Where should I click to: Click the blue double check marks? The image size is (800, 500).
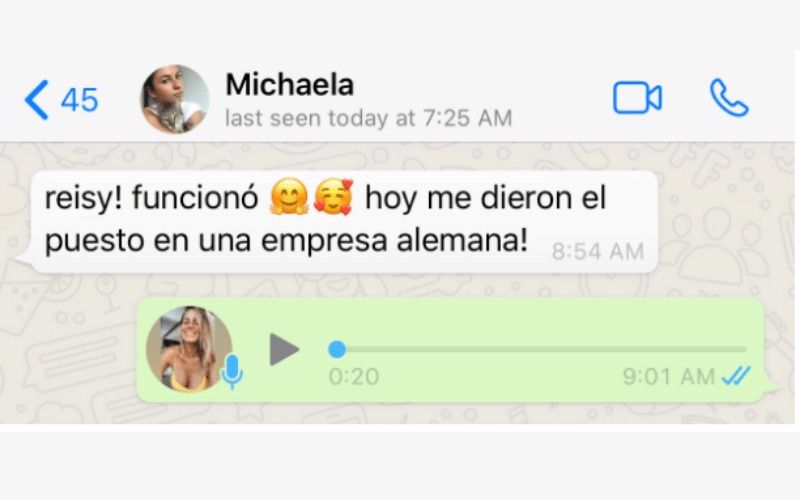tap(736, 377)
